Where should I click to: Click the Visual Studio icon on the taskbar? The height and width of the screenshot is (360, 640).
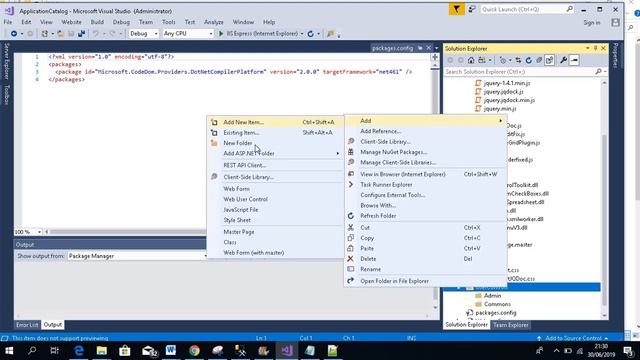coord(287,351)
